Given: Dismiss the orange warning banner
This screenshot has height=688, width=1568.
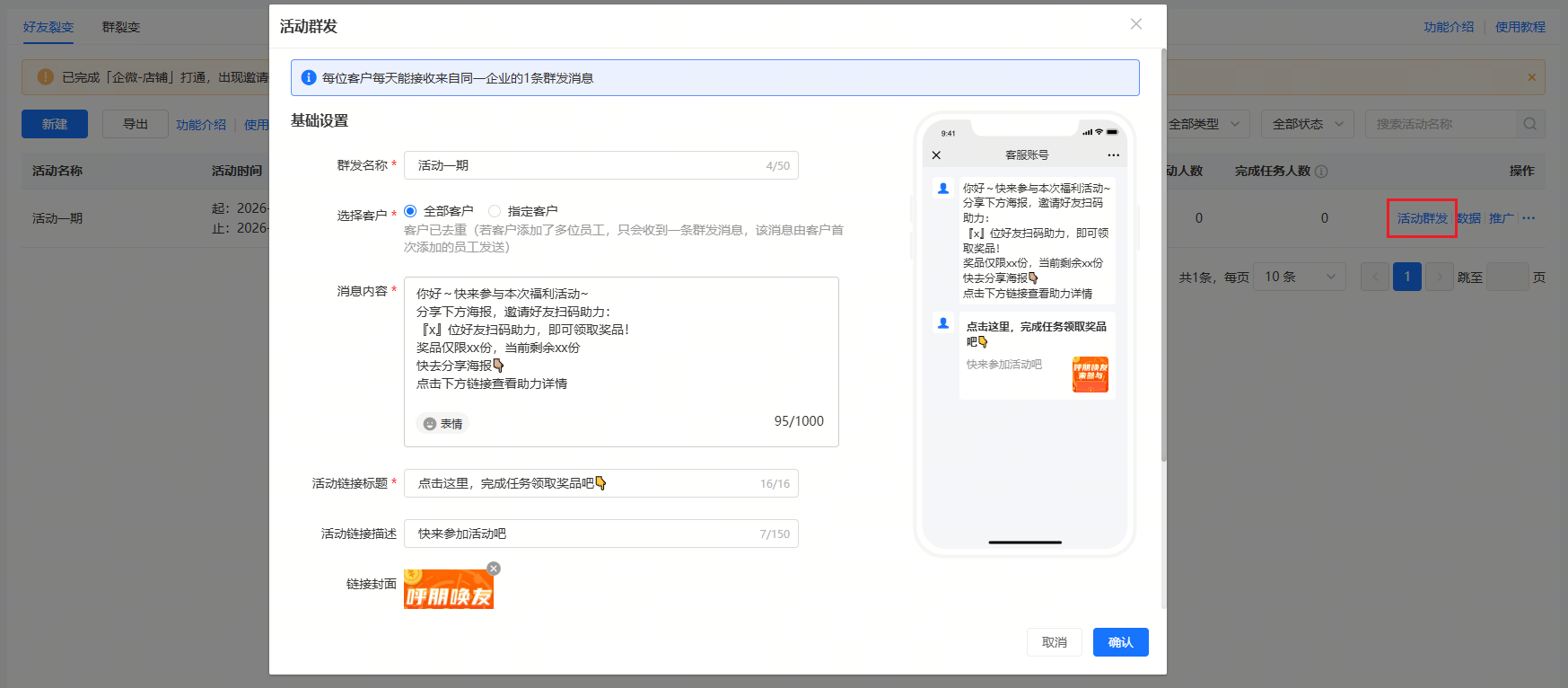Looking at the screenshot, I should click(1532, 77).
